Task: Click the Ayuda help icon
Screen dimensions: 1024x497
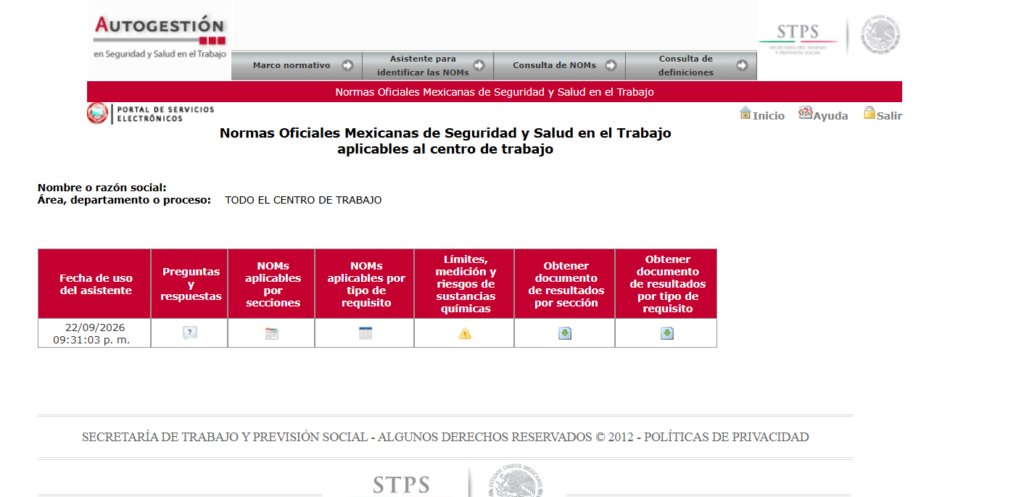Action: tap(805, 113)
